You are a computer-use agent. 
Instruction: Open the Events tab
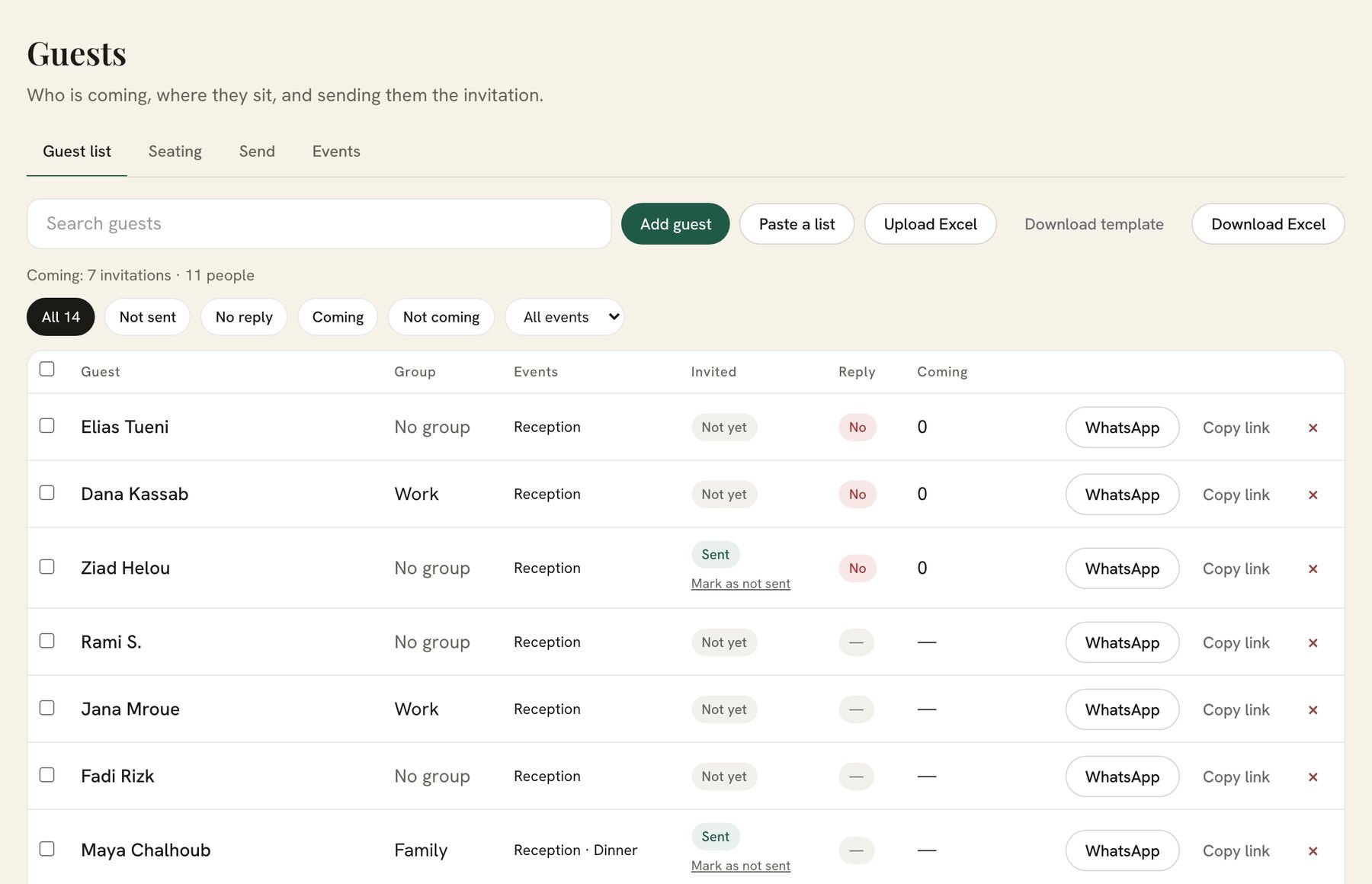point(336,152)
